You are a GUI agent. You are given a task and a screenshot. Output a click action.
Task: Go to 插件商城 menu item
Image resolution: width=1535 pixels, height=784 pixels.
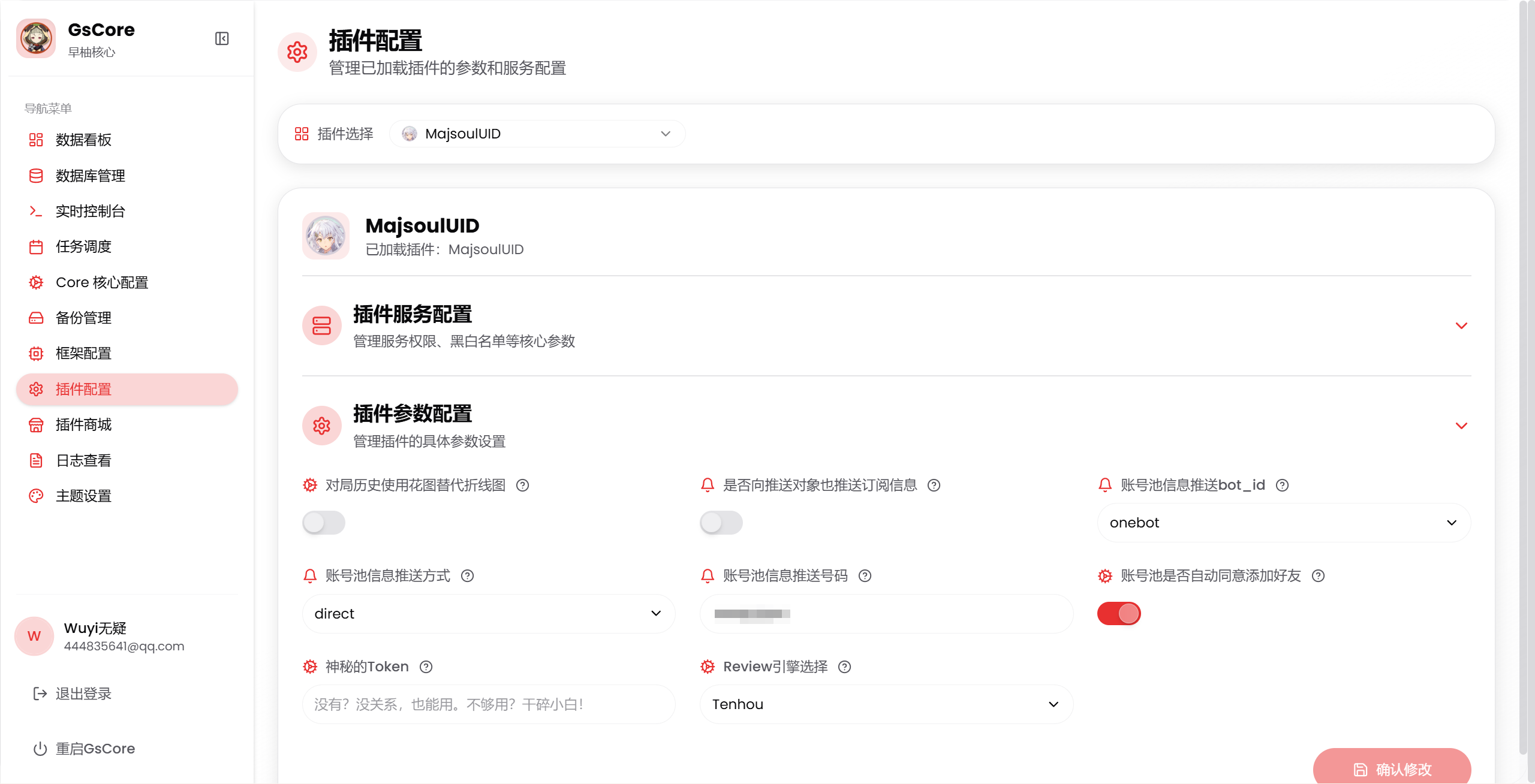83,424
